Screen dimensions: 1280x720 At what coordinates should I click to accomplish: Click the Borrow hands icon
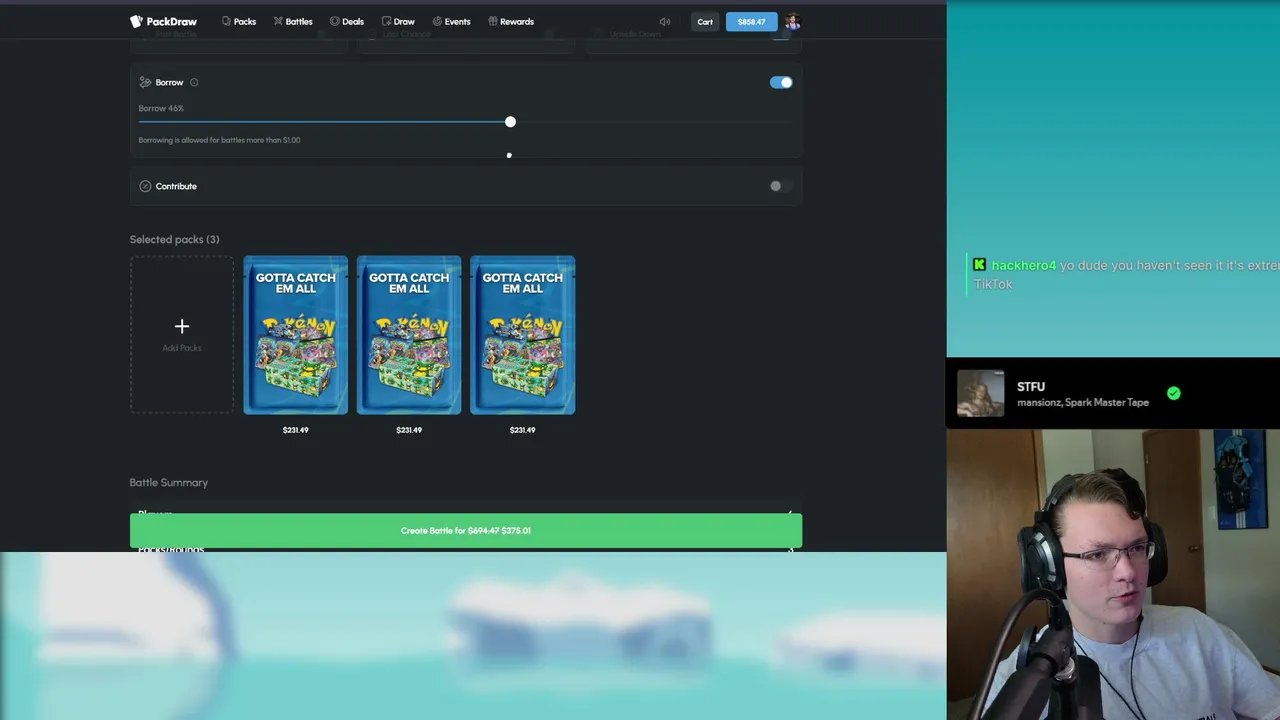145,82
